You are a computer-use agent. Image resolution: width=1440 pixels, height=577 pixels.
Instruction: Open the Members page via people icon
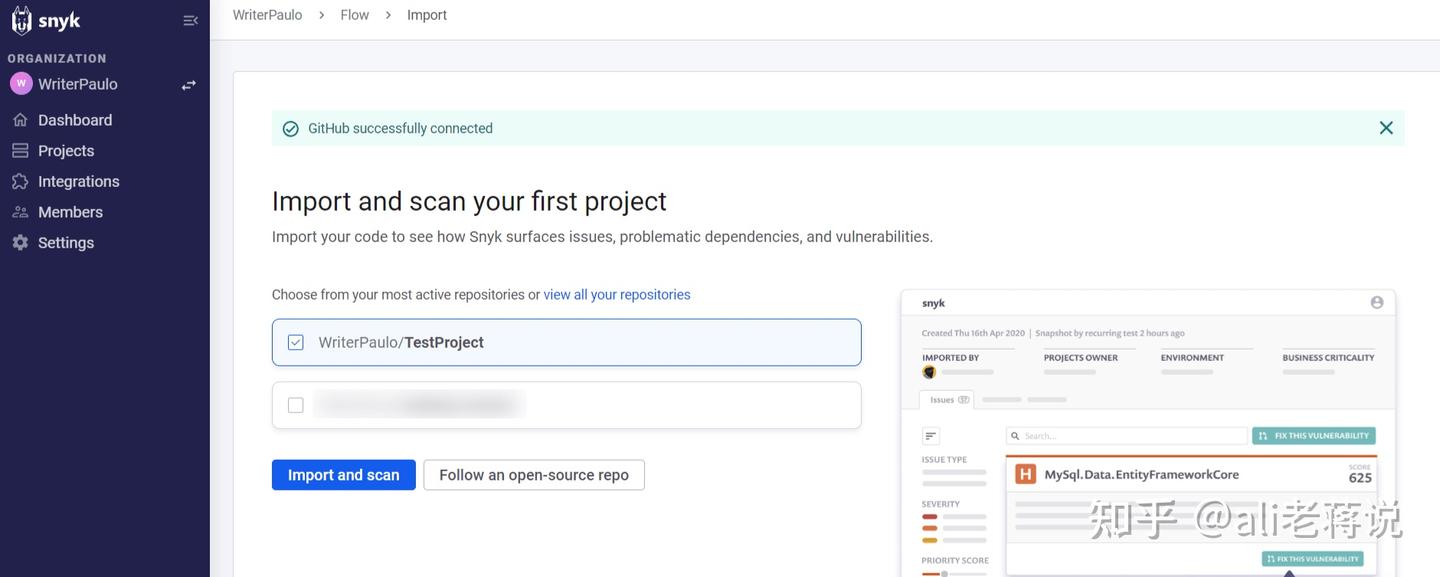click(20, 212)
